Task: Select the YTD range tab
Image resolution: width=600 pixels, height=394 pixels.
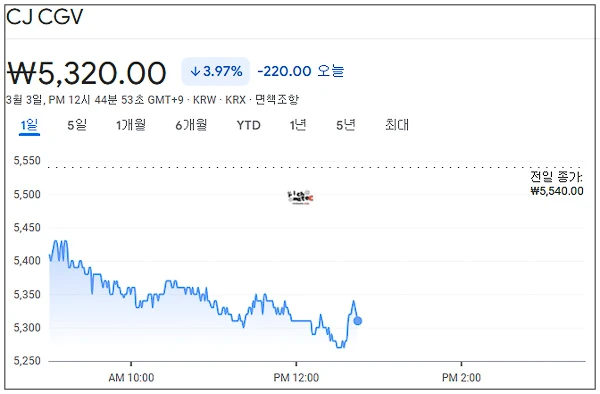Action: point(249,125)
